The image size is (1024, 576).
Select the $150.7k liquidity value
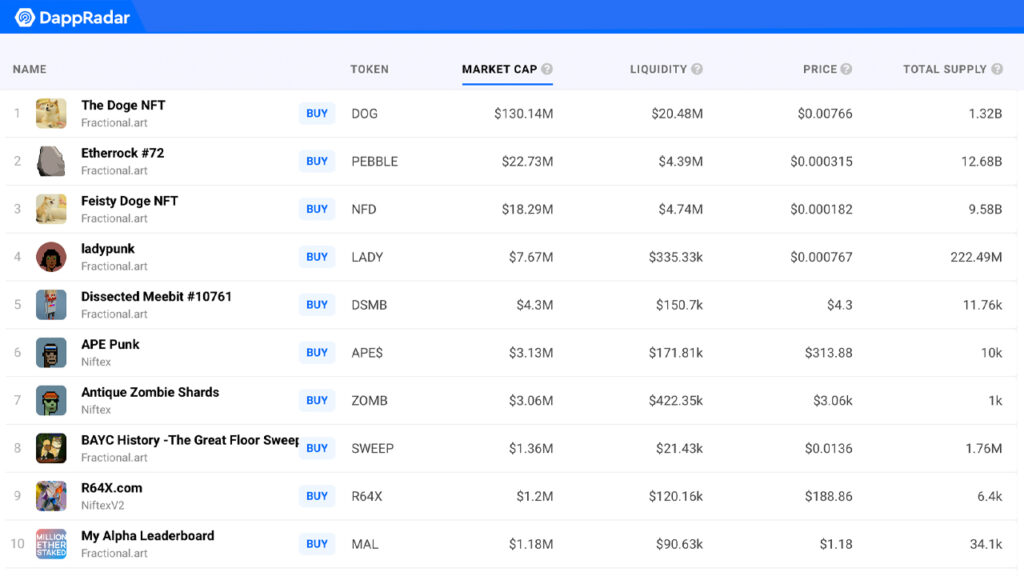[679, 305]
